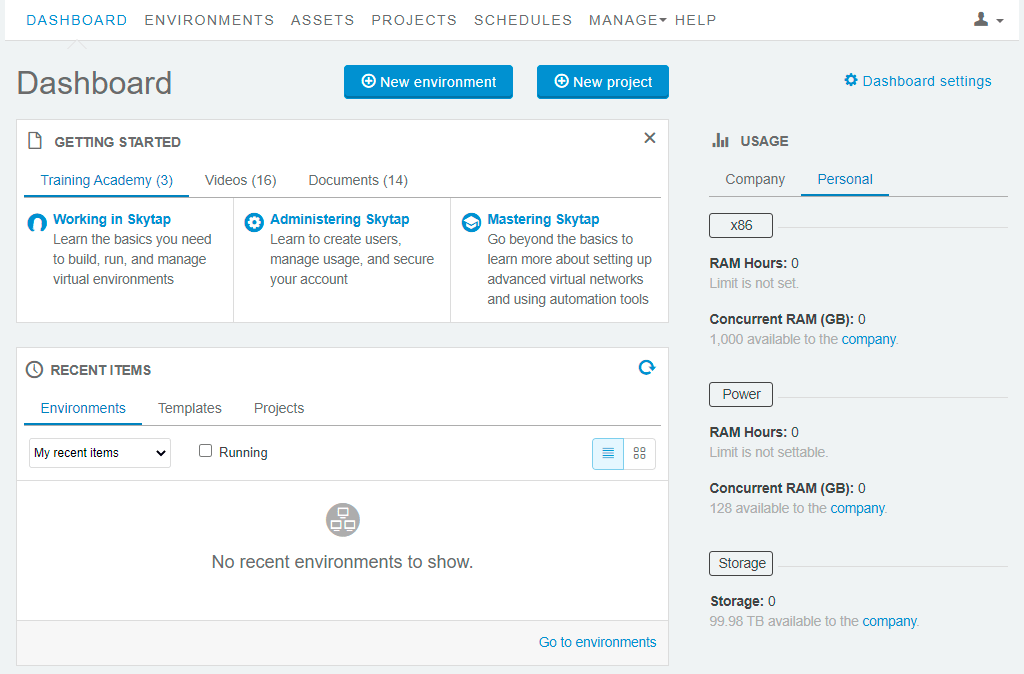The image size is (1024, 674).
Task: Open the Administering Skytap course link
Action: click(340, 219)
